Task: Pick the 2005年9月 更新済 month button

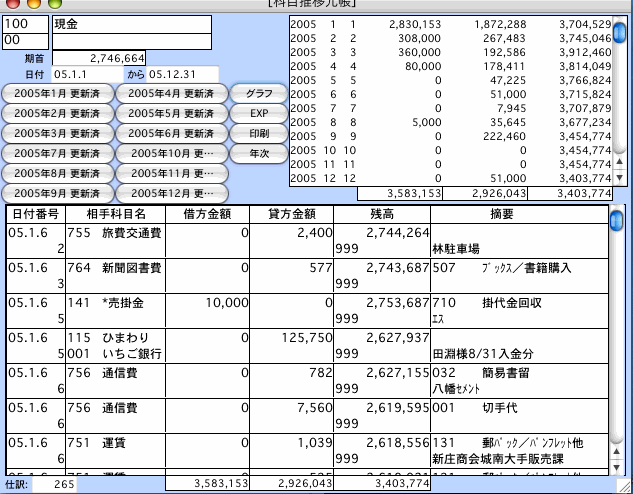Action: pyautogui.click(x=57, y=193)
